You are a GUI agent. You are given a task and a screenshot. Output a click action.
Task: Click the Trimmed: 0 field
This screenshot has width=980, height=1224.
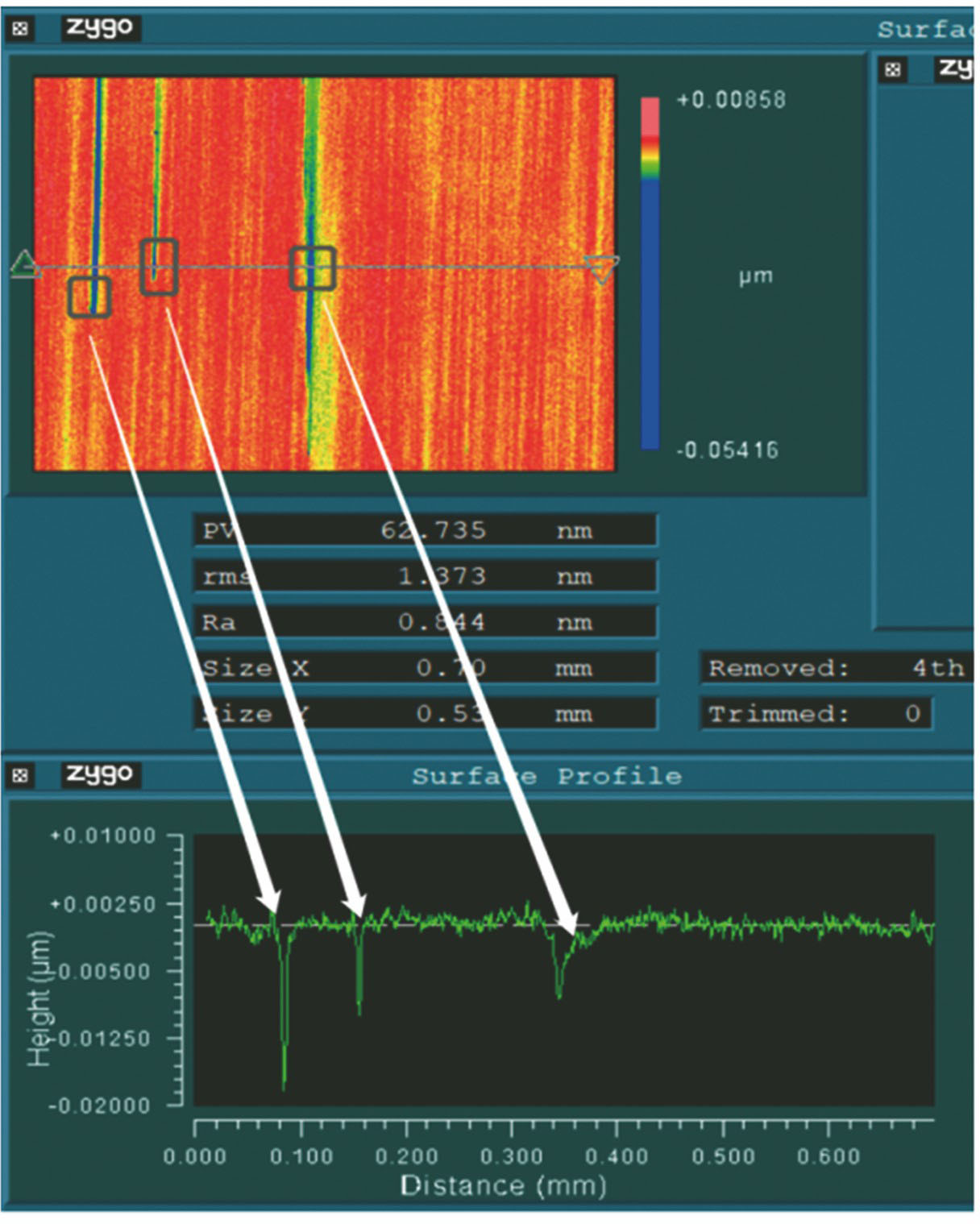pyautogui.click(x=816, y=714)
